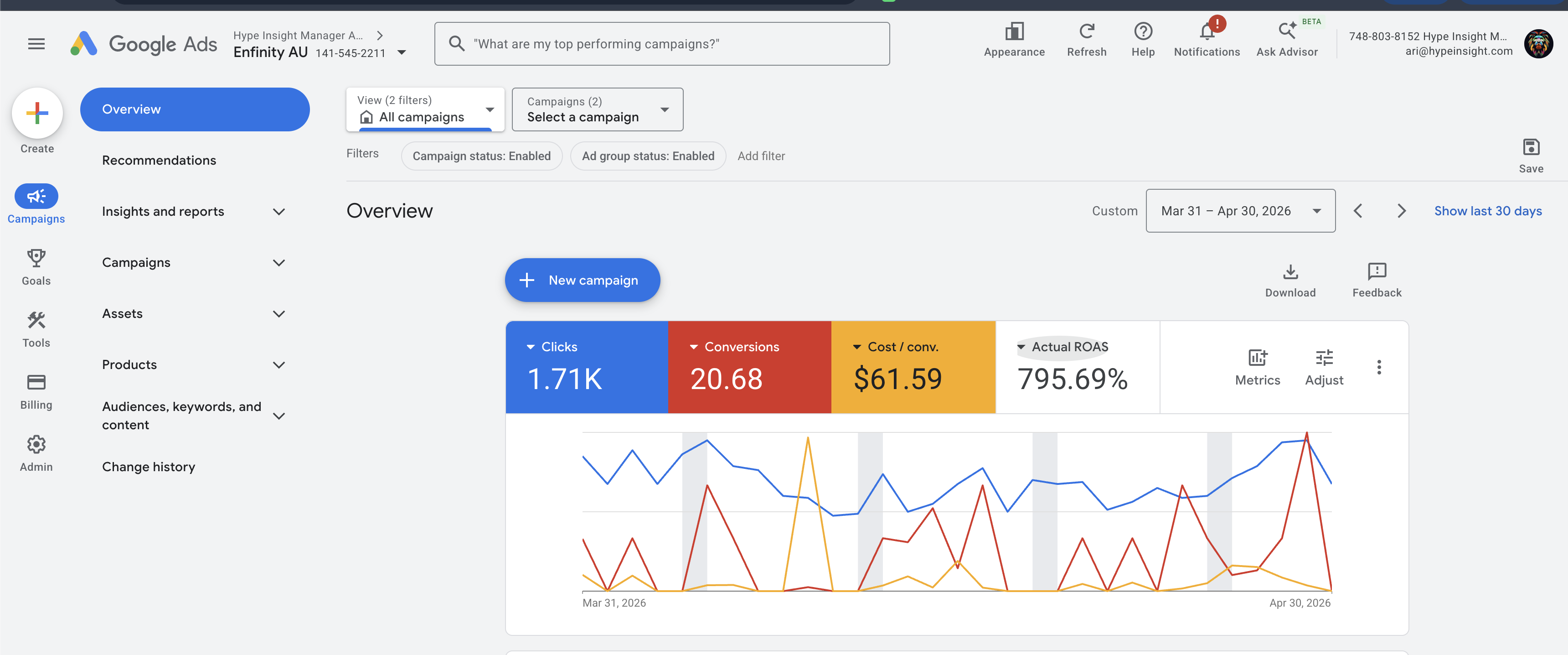Image resolution: width=1568 pixels, height=655 pixels.
Task: Change the Cost / conv. metric
Action: (x=895, y=347)
